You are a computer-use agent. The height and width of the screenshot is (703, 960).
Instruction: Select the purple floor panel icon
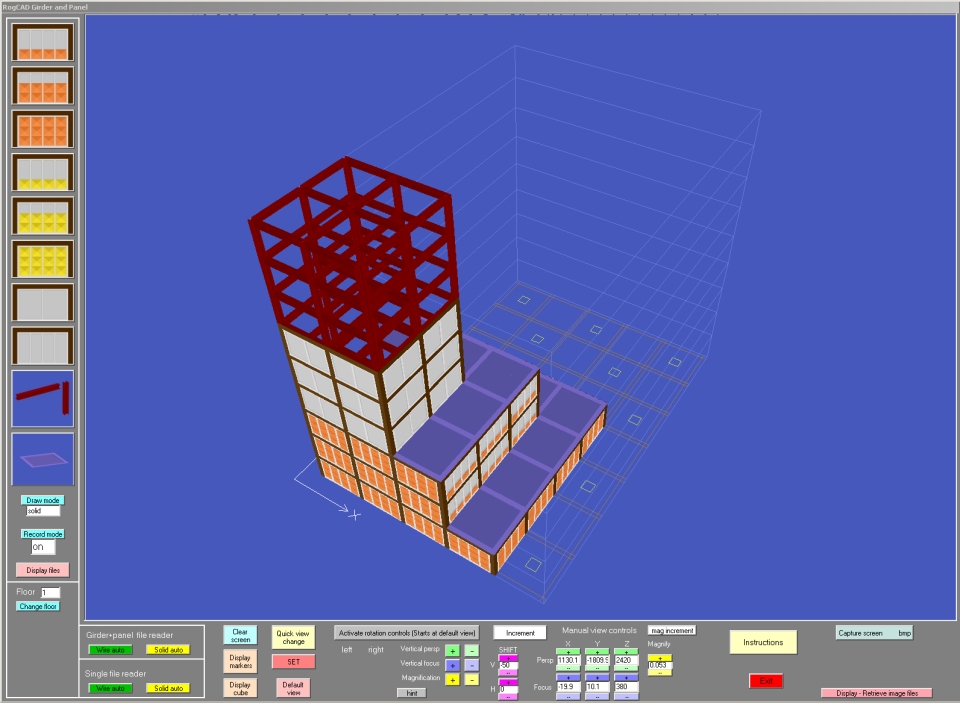[41, 459]
